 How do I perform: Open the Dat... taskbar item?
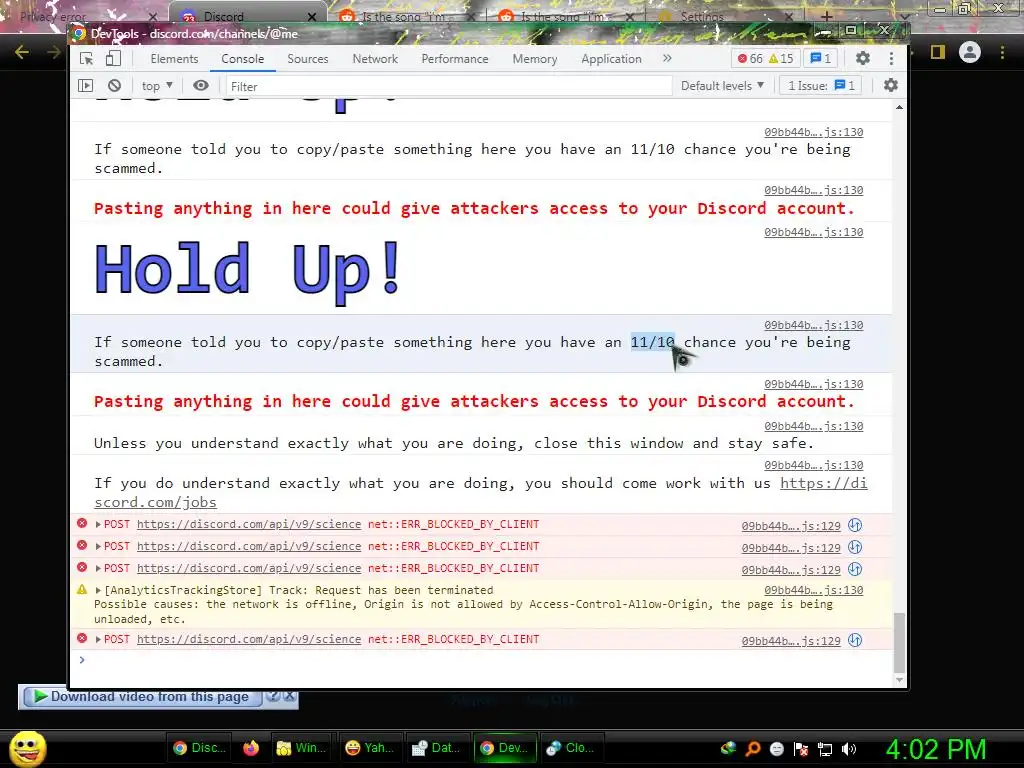[437, 748]
